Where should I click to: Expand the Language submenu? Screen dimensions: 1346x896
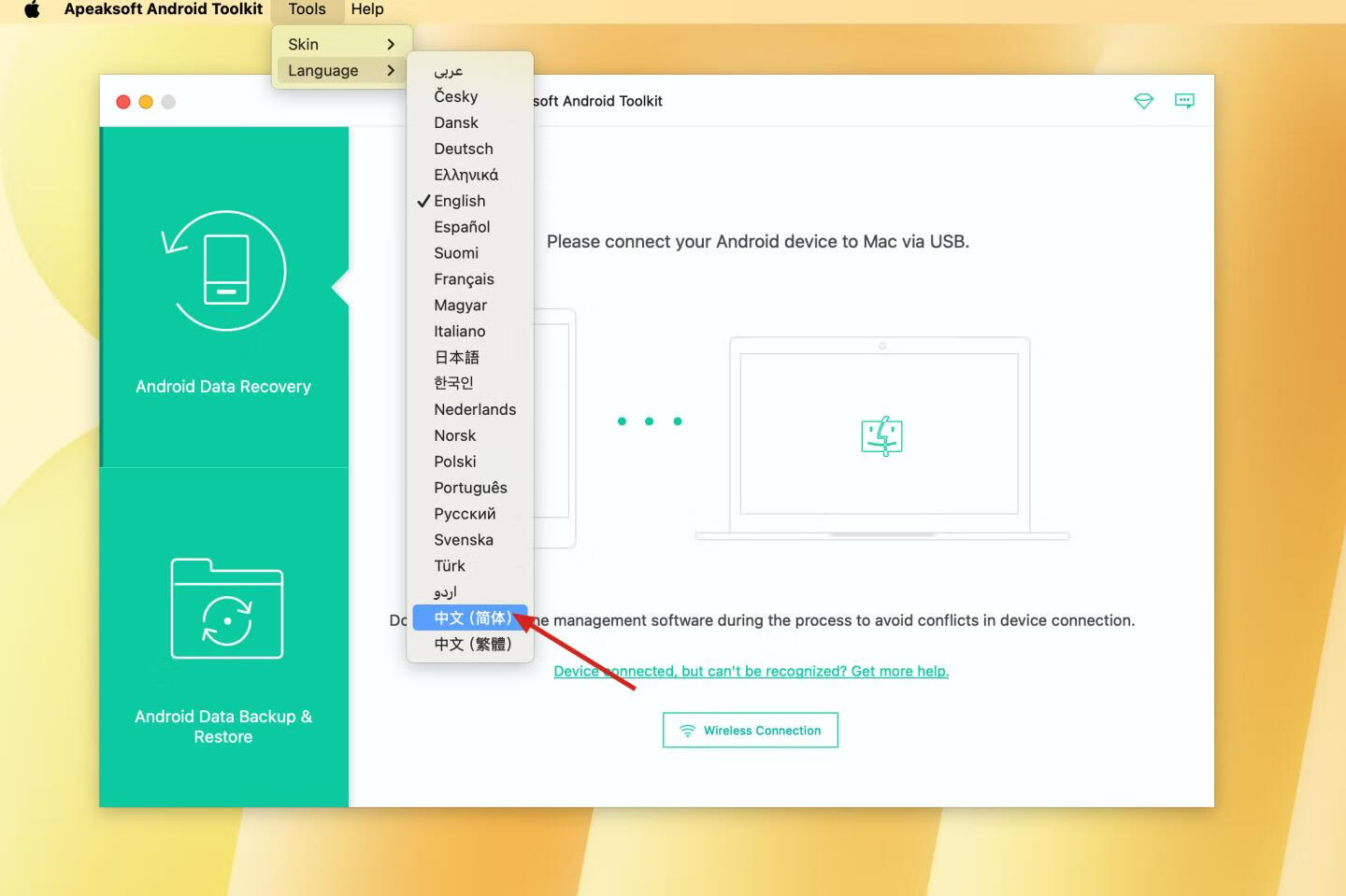(341, 70)
